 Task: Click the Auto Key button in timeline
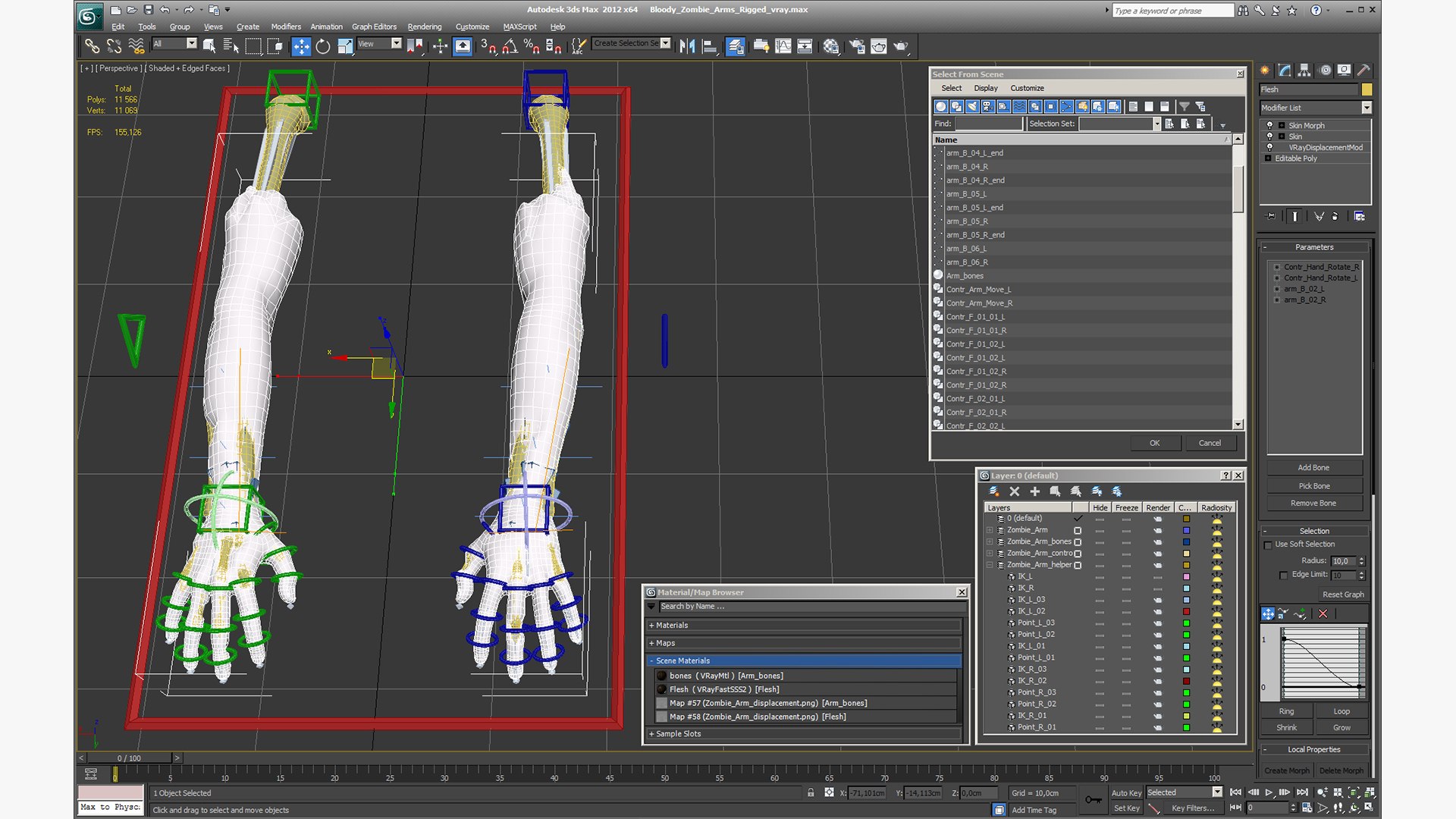[x=1122, y=792]
